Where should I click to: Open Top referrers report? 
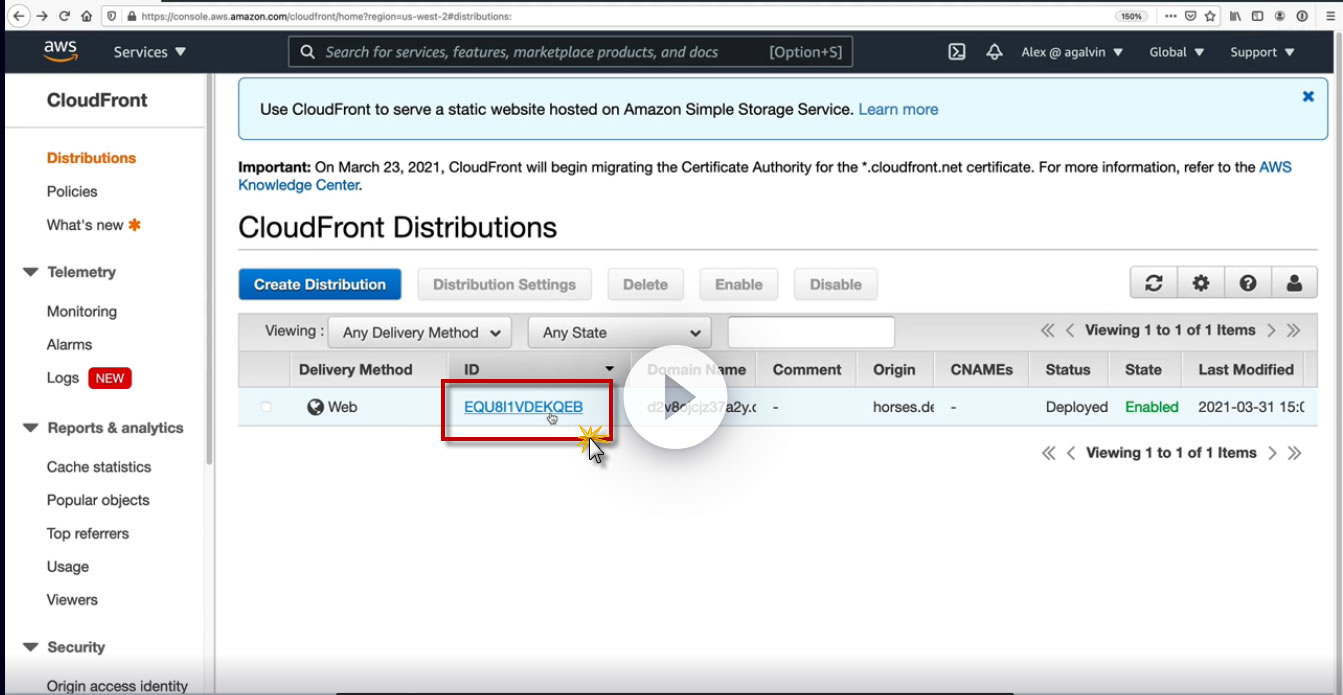[x=88, y=533]
